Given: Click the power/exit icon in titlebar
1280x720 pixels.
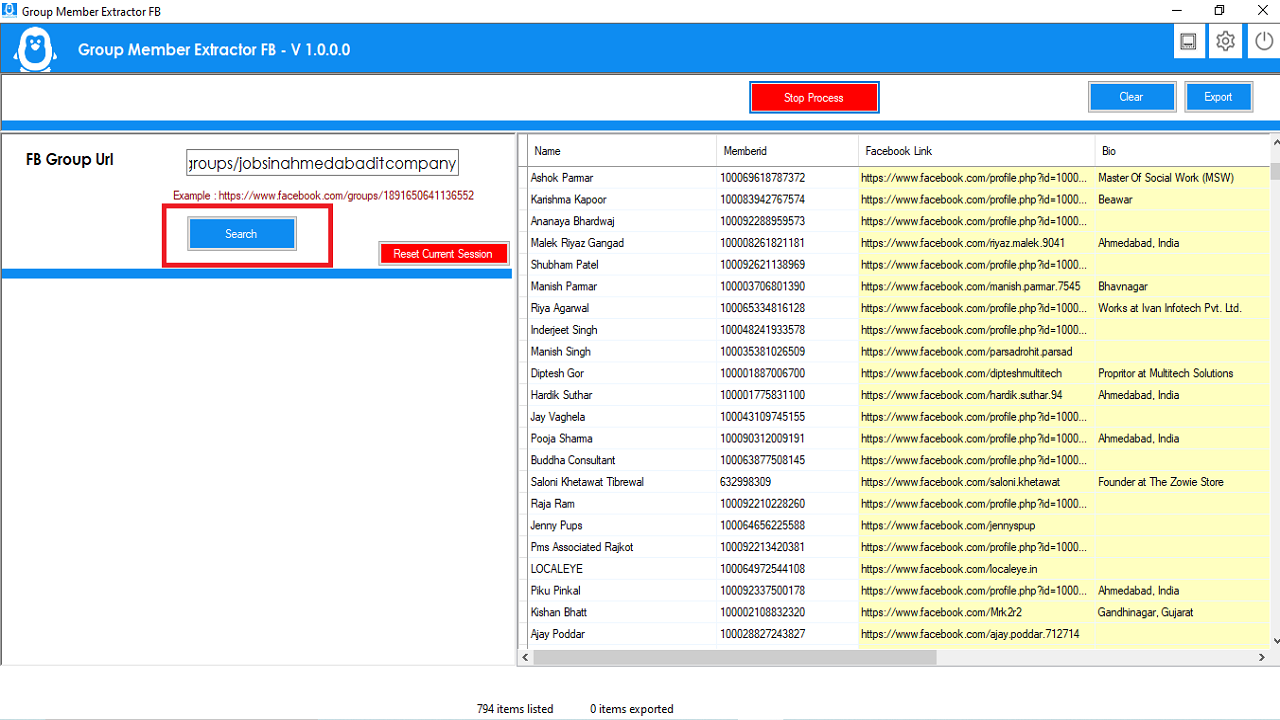Looking at the screenshot, I should click(x=1262, y=41).
